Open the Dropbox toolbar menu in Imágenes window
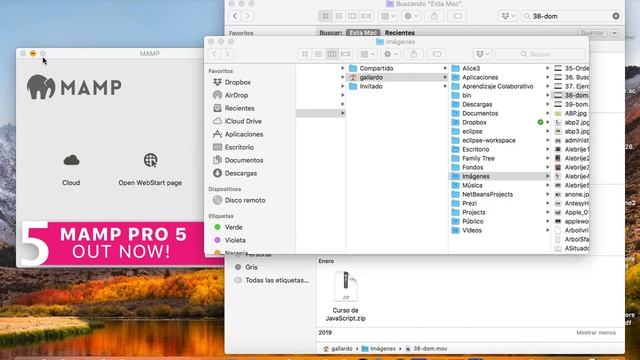The height and width of the screenshot is (360, 640). pos(482,54)
